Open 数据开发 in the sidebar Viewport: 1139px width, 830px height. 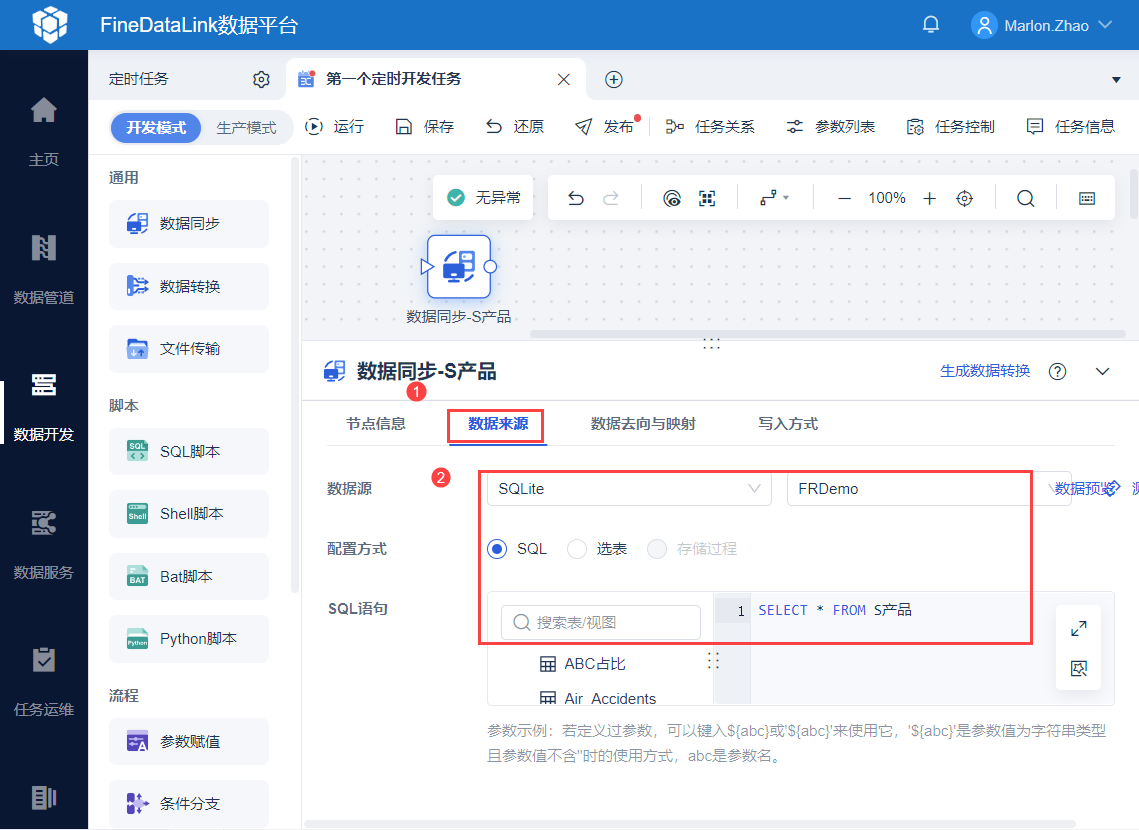pos(44,407)
